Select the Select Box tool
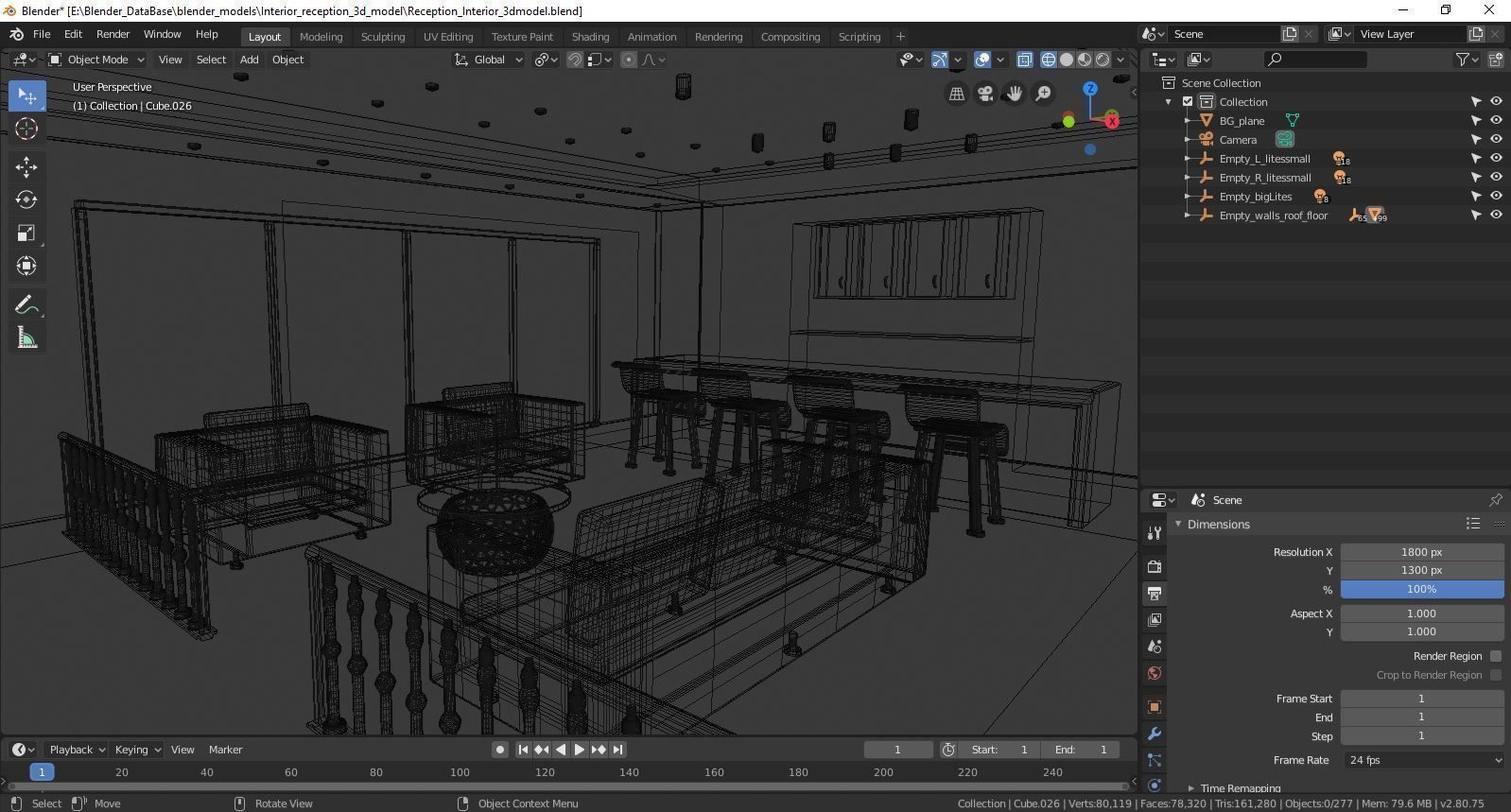Viewport: 1511px width, 812px height. [x=26, y=95]
